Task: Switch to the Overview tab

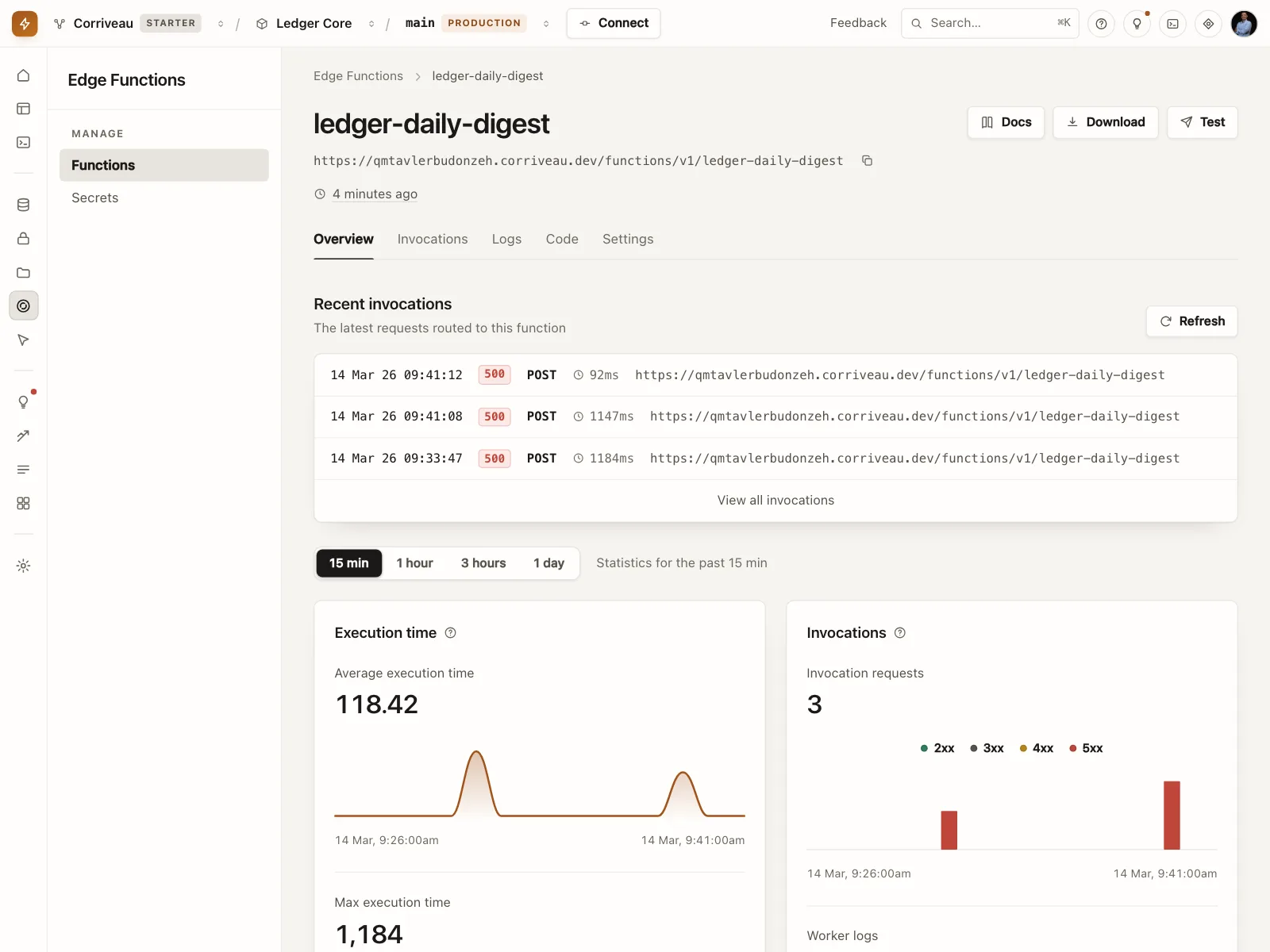Action: point(344,240)
